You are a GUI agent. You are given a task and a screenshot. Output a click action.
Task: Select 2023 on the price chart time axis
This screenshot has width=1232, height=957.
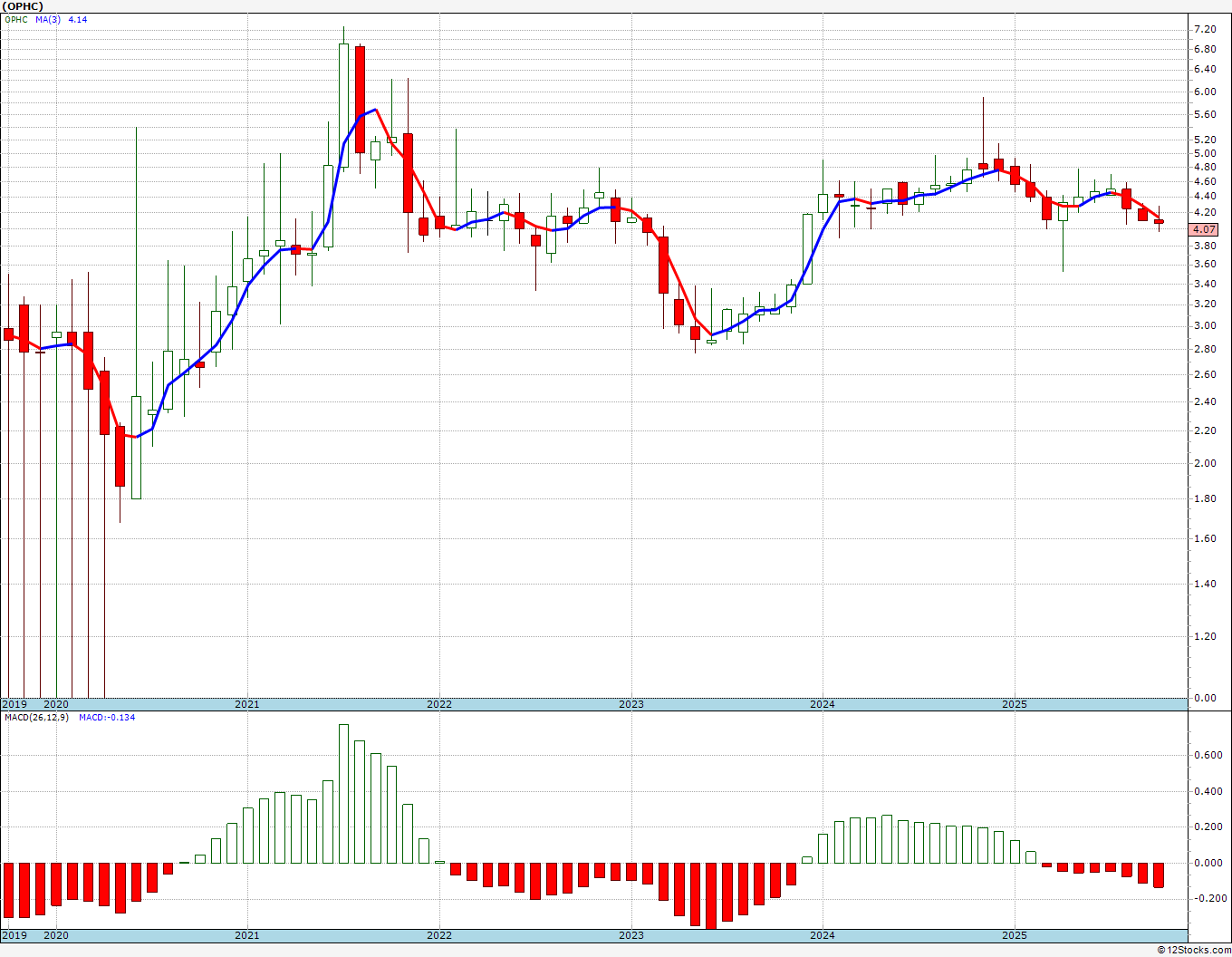click(x=630, y=704)
